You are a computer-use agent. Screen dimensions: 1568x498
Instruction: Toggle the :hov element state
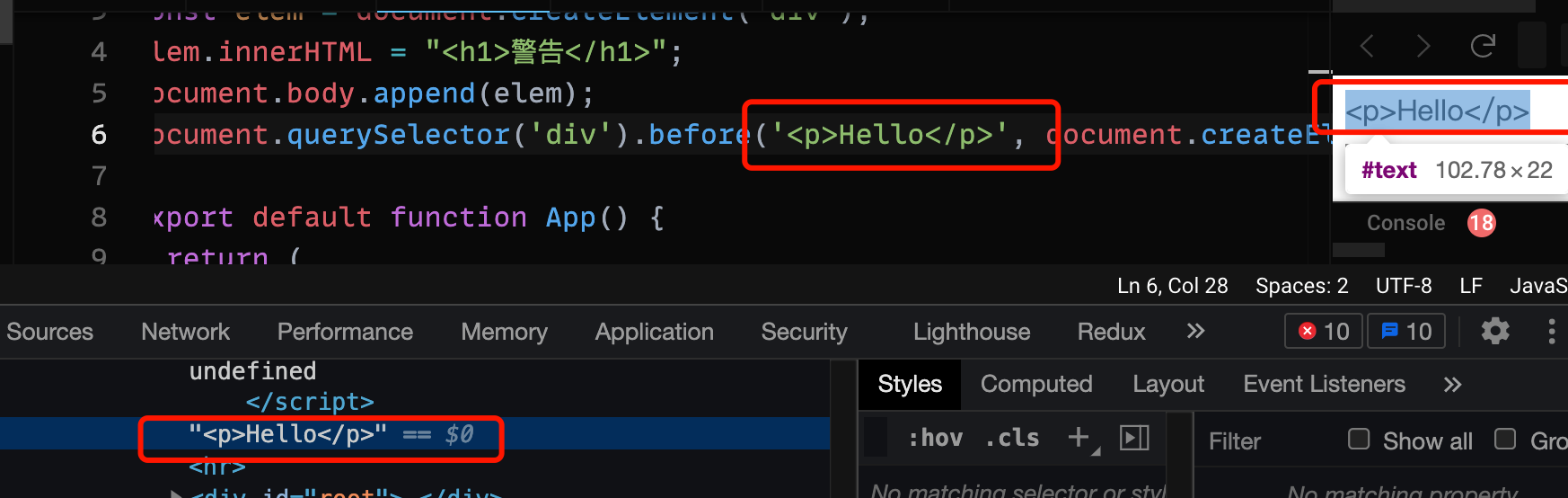pyautogui.click(x=935, y=439)
